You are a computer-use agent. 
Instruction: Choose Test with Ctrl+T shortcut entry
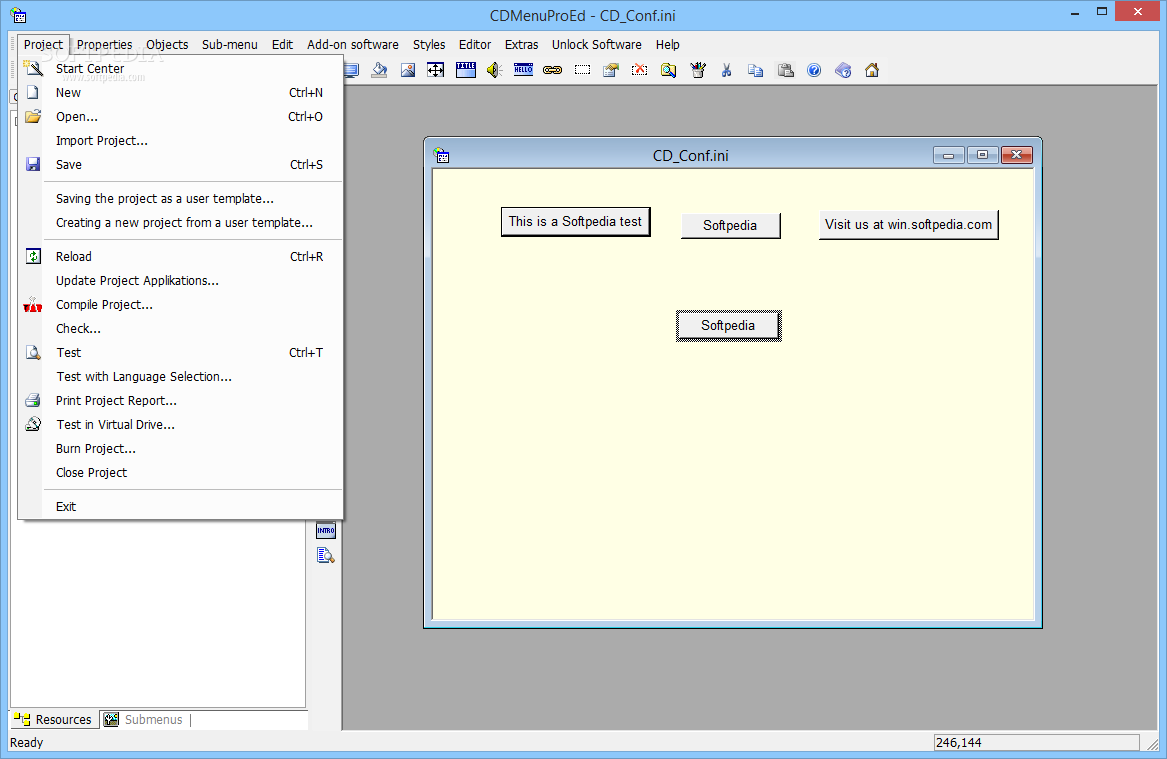179,353
